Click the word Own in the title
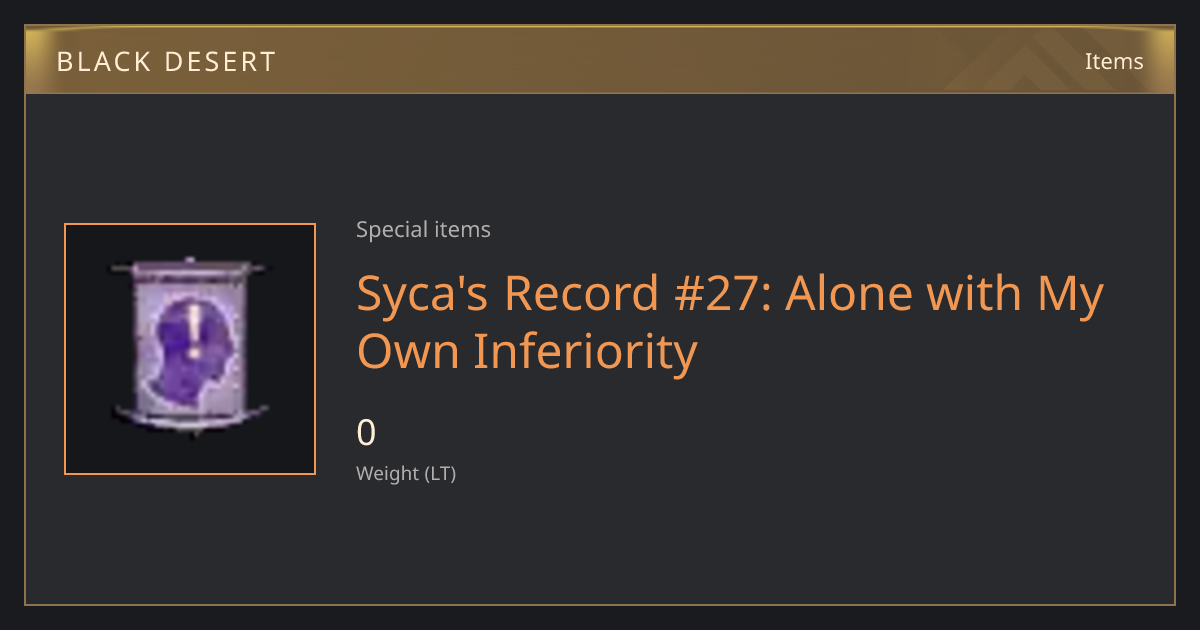The width and height of the screenshot is (1200, 630). (x=409, y=353)
